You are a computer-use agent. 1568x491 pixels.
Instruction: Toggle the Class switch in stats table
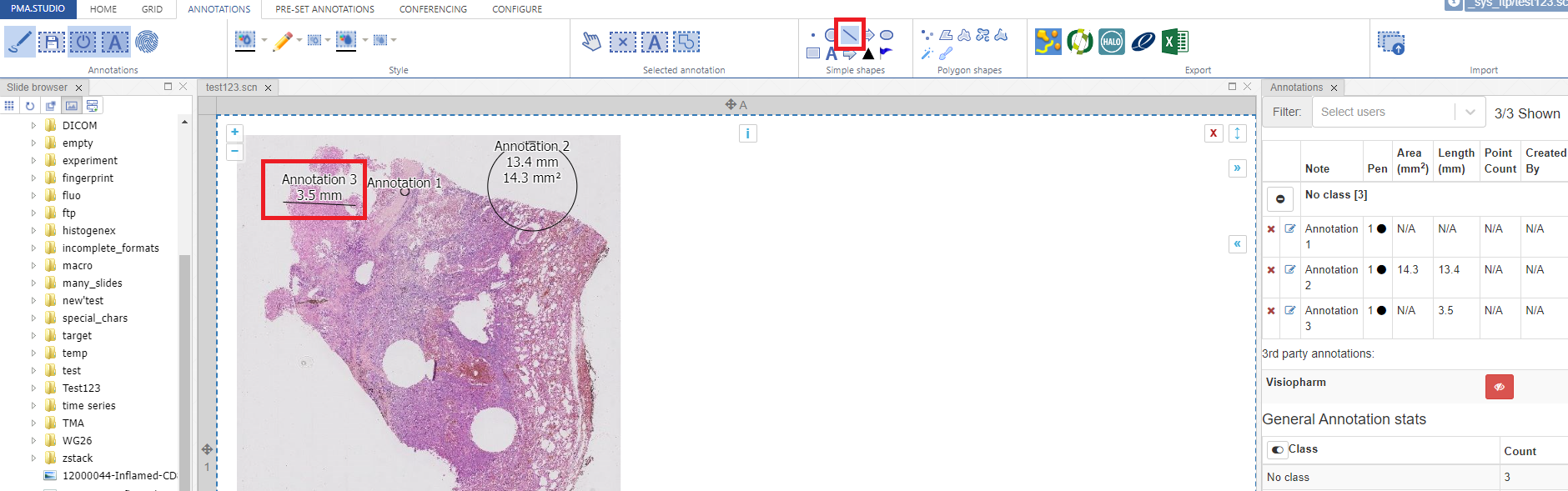pyautogui.click(x=1277, y=450)
